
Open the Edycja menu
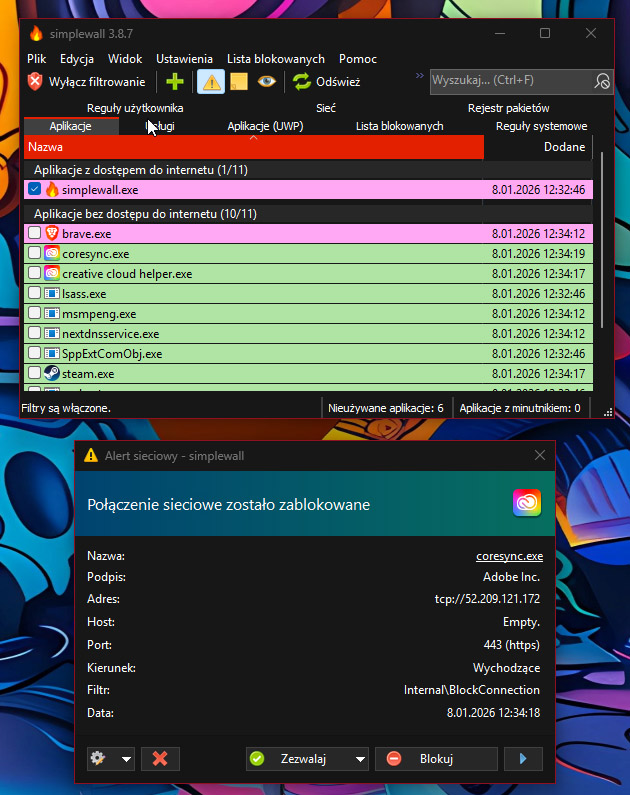tap(77, 59)
